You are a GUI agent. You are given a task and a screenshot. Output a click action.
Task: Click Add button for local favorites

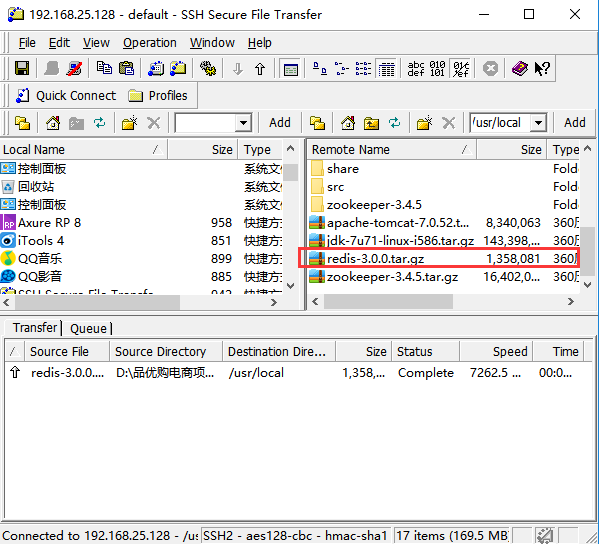280,123
